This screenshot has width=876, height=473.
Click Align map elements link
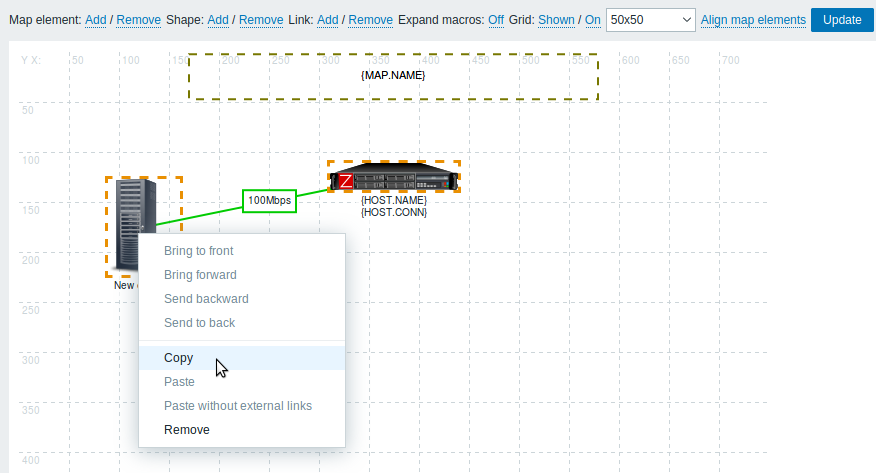pos(753,20)
